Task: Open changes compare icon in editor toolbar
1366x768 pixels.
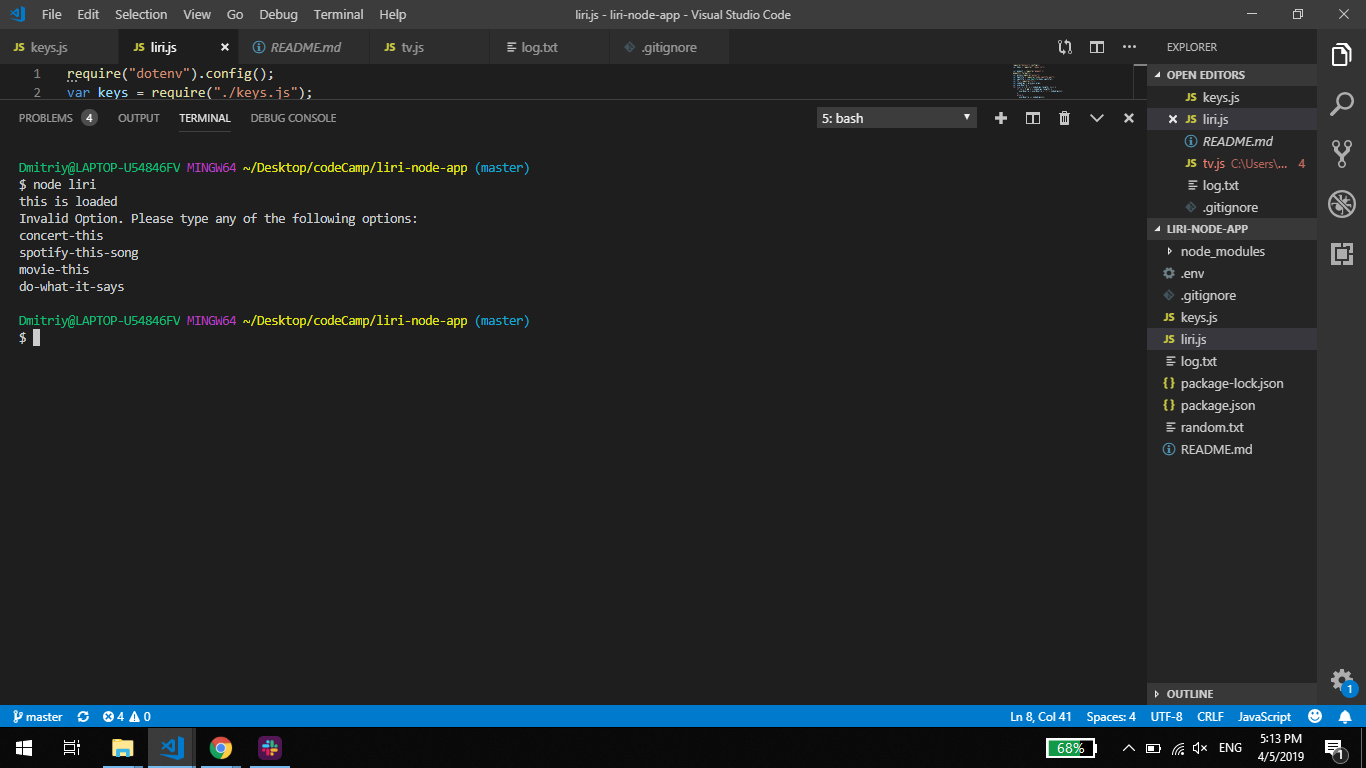Action: click(x=1065, y=47)
